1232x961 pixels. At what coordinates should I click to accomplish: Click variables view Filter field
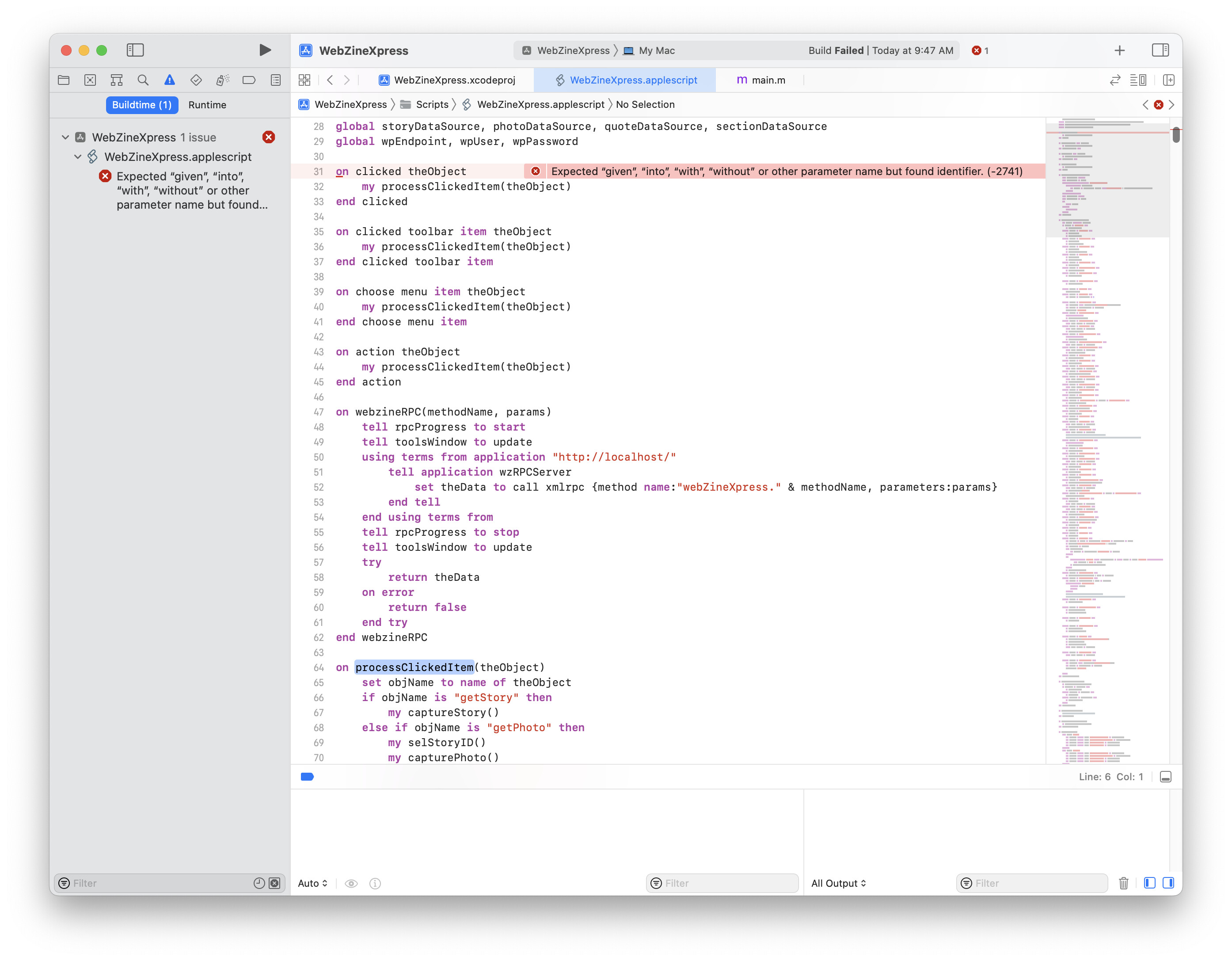722,883
